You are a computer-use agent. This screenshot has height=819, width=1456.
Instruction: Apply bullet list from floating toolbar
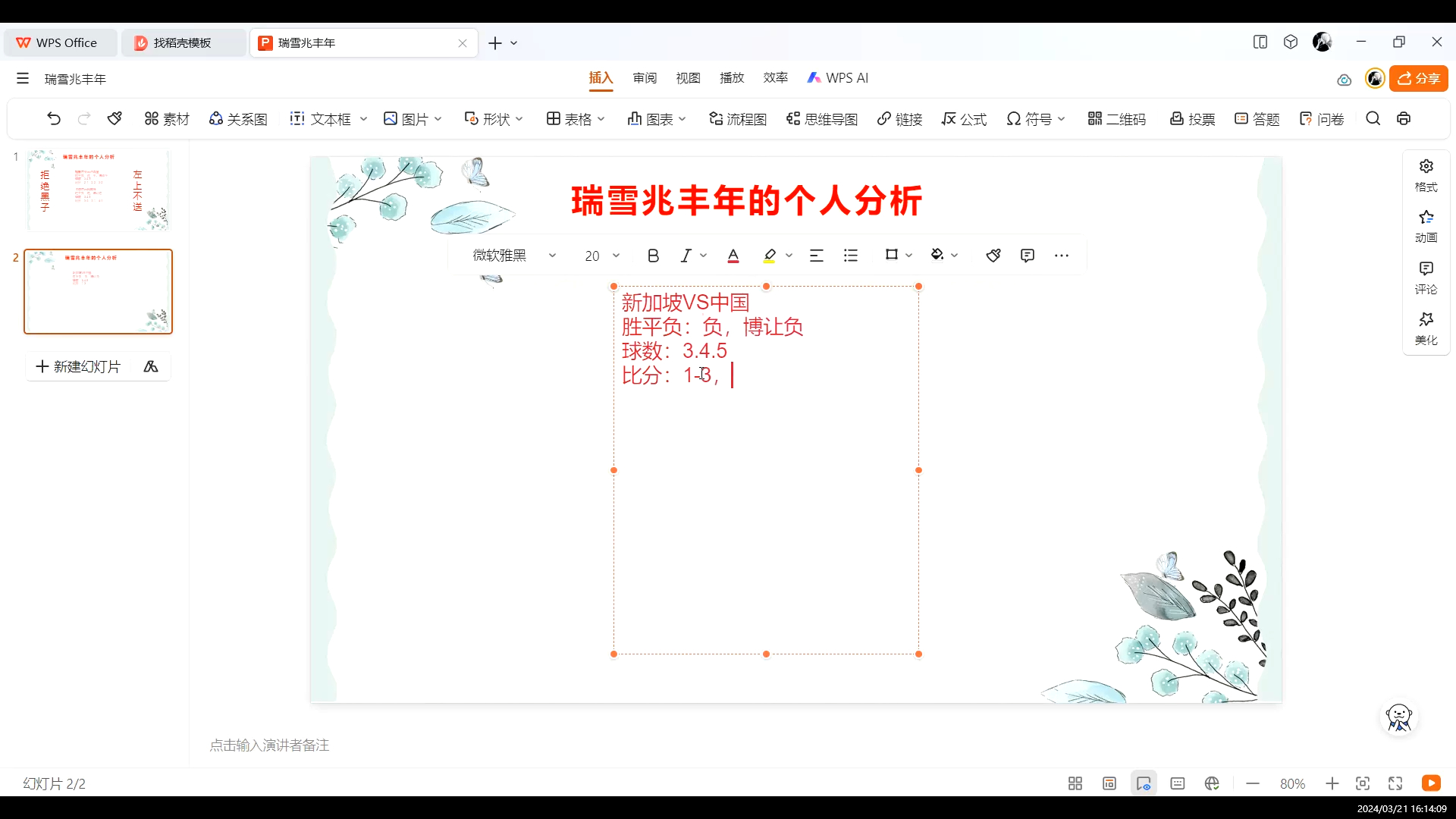click(x=851, y=256)
